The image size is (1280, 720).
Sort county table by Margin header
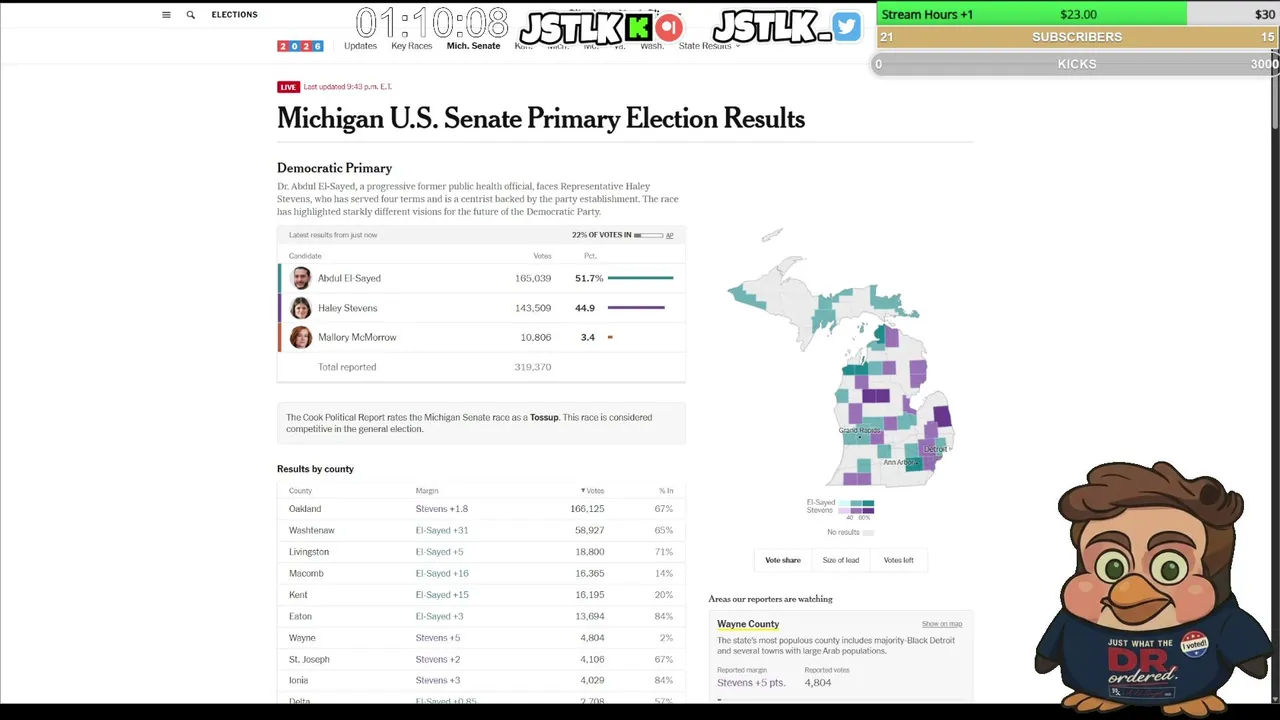[427, 491]
